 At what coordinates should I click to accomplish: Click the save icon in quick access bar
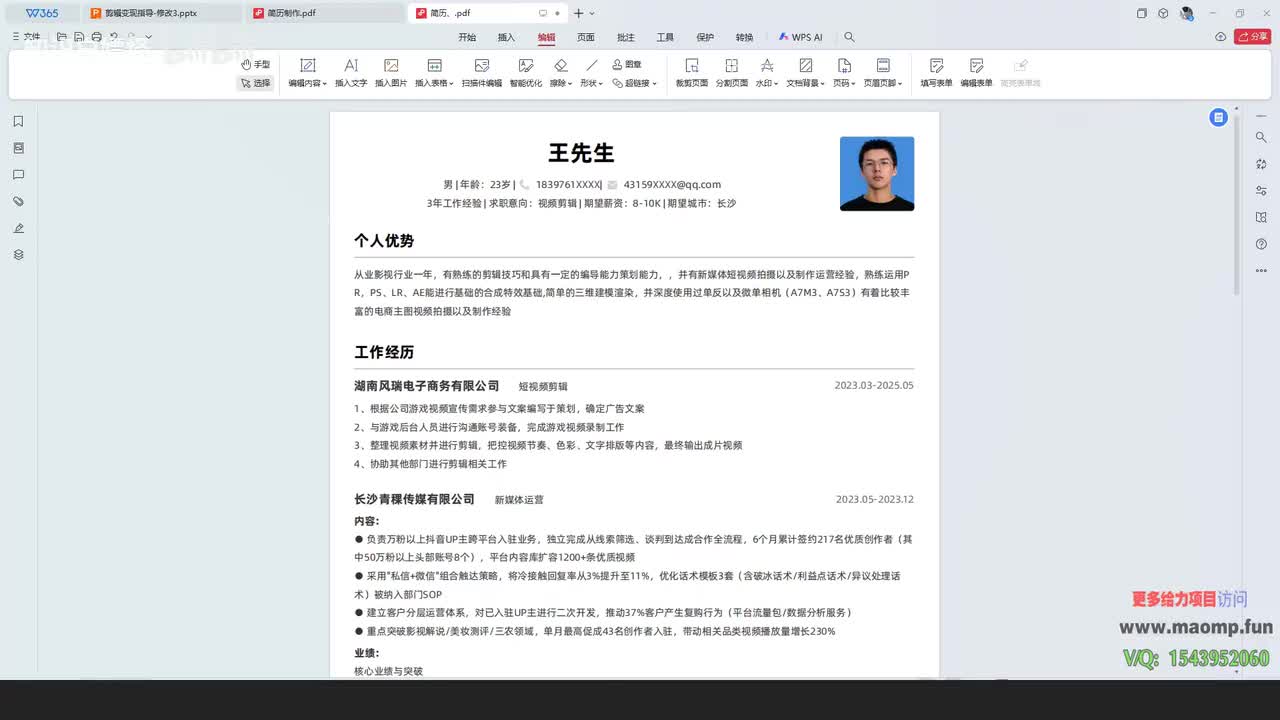coord(79,37)
